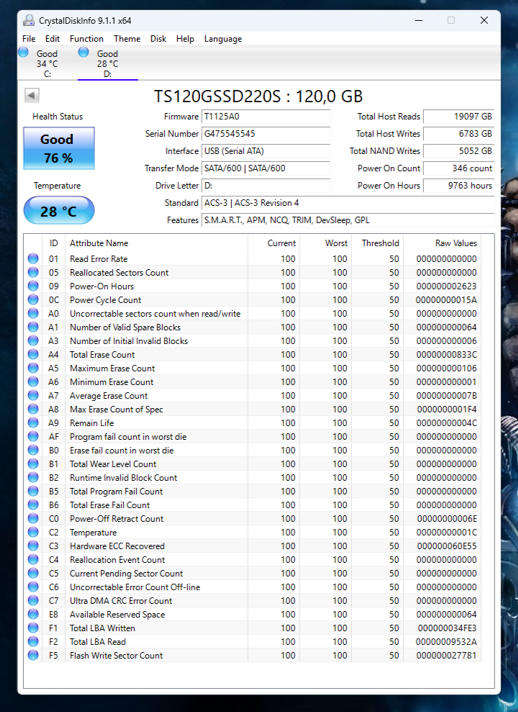This screenshot has height=712, width=518.
Task: Click Total Host Writes value 6783 GB
Action: tap(459, 134)
